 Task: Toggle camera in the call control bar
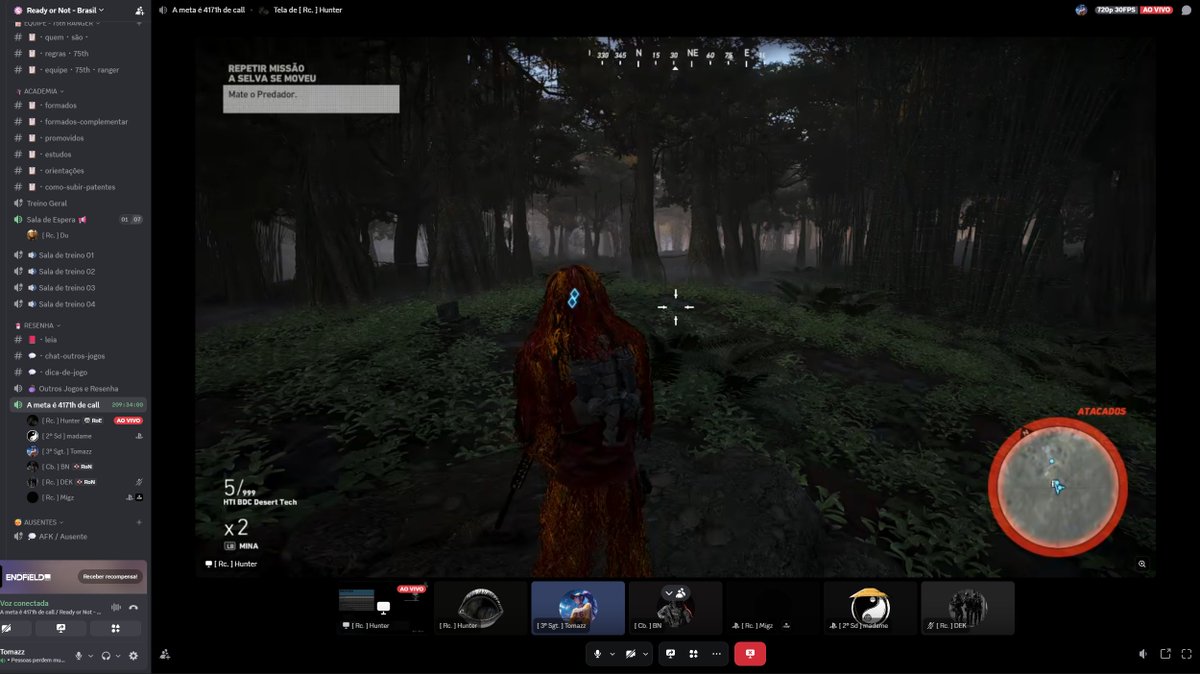tap(630, 653)
